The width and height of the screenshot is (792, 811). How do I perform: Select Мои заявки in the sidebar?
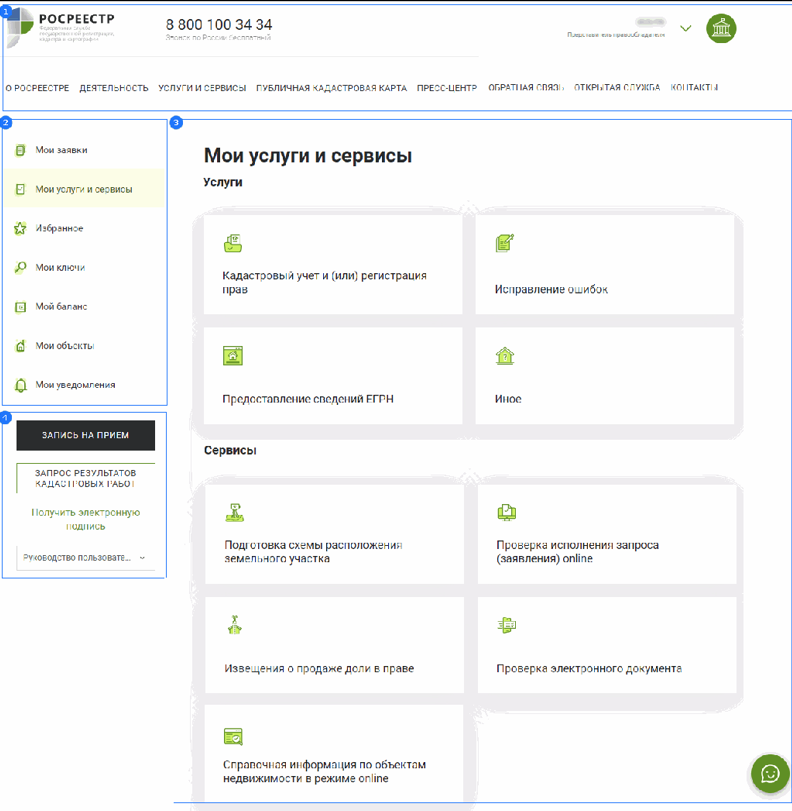(x=61, y=150)
